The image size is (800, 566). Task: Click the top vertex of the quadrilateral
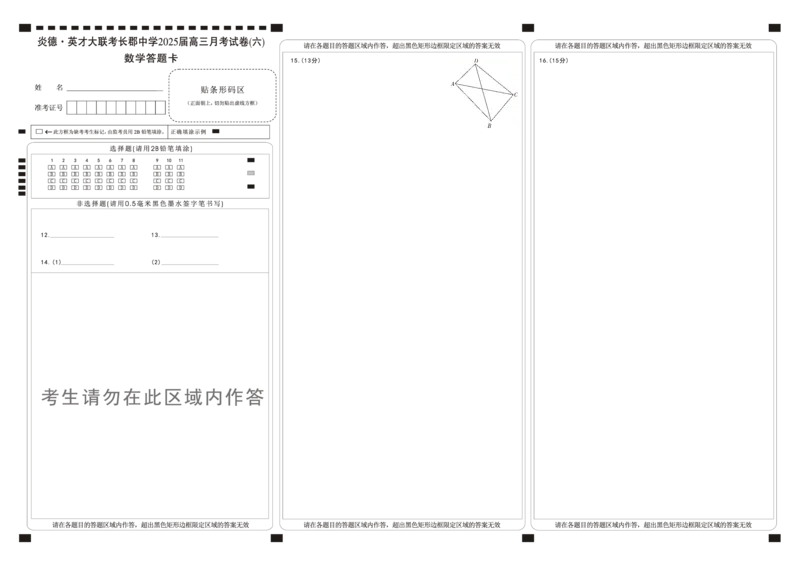[476, 62]
